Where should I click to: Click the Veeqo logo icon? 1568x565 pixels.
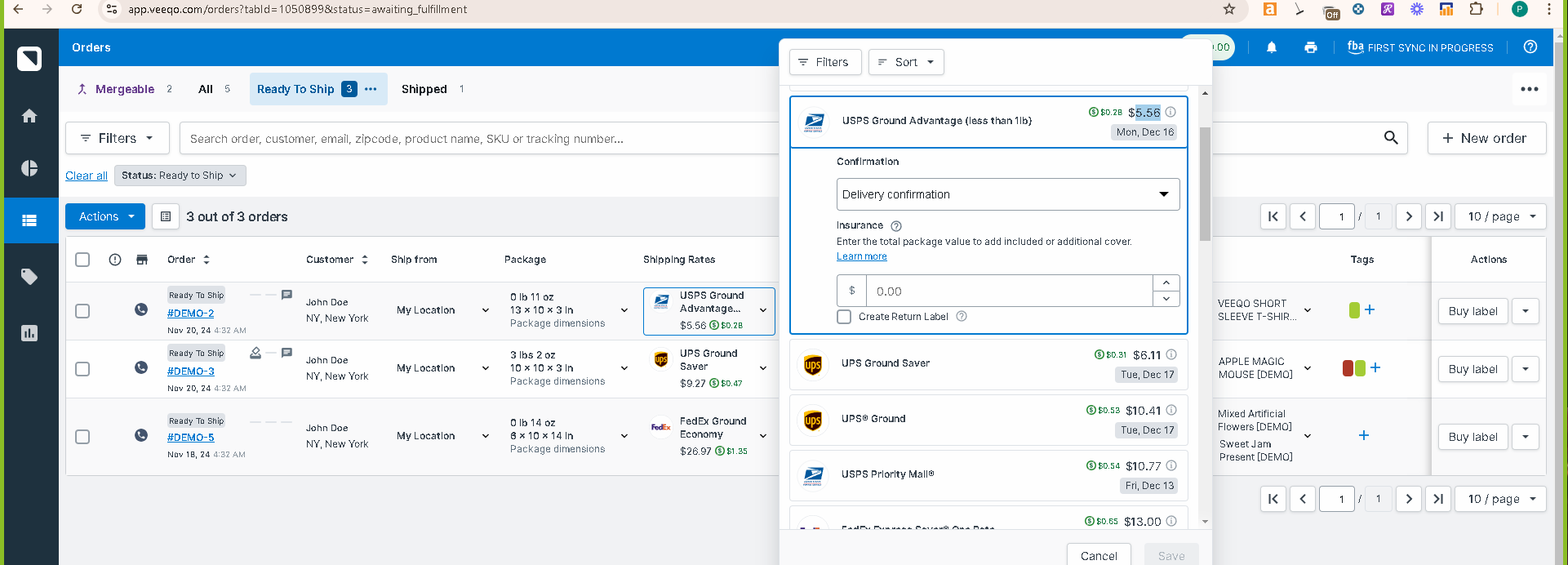coord(29,59)
